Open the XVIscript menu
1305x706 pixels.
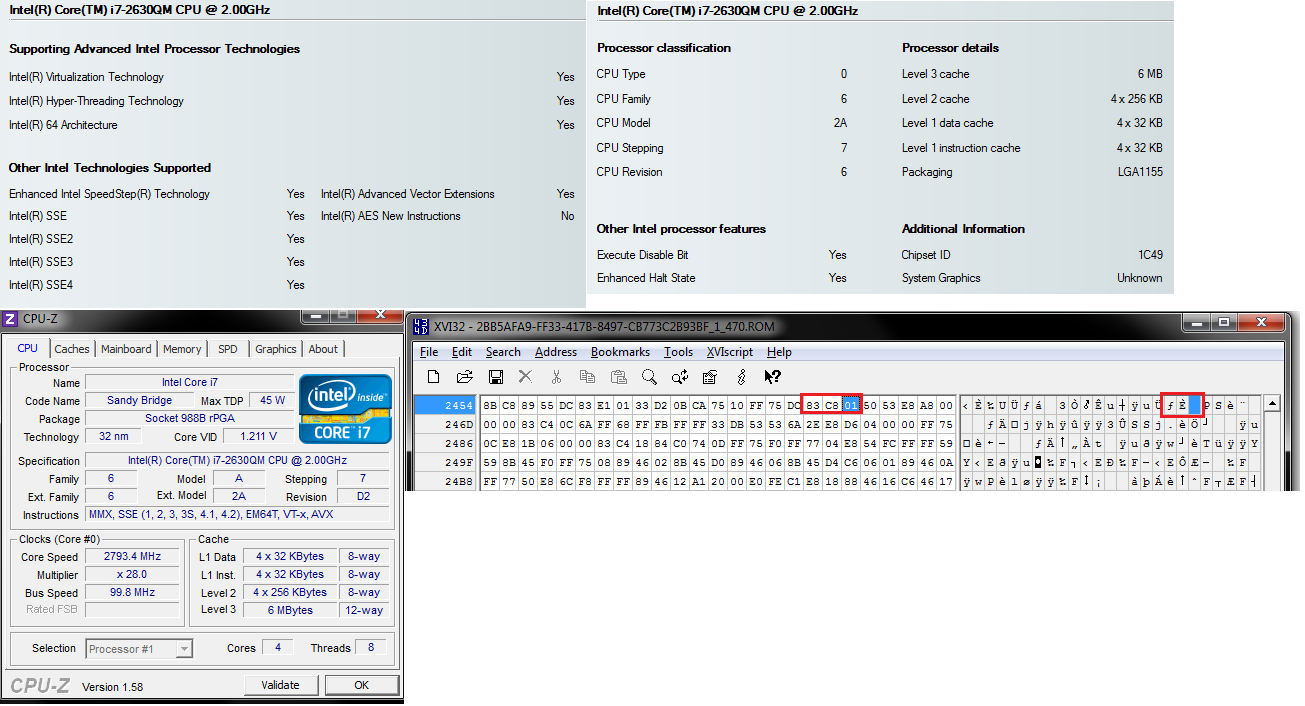pyautogui.click(x=729, y=352)
